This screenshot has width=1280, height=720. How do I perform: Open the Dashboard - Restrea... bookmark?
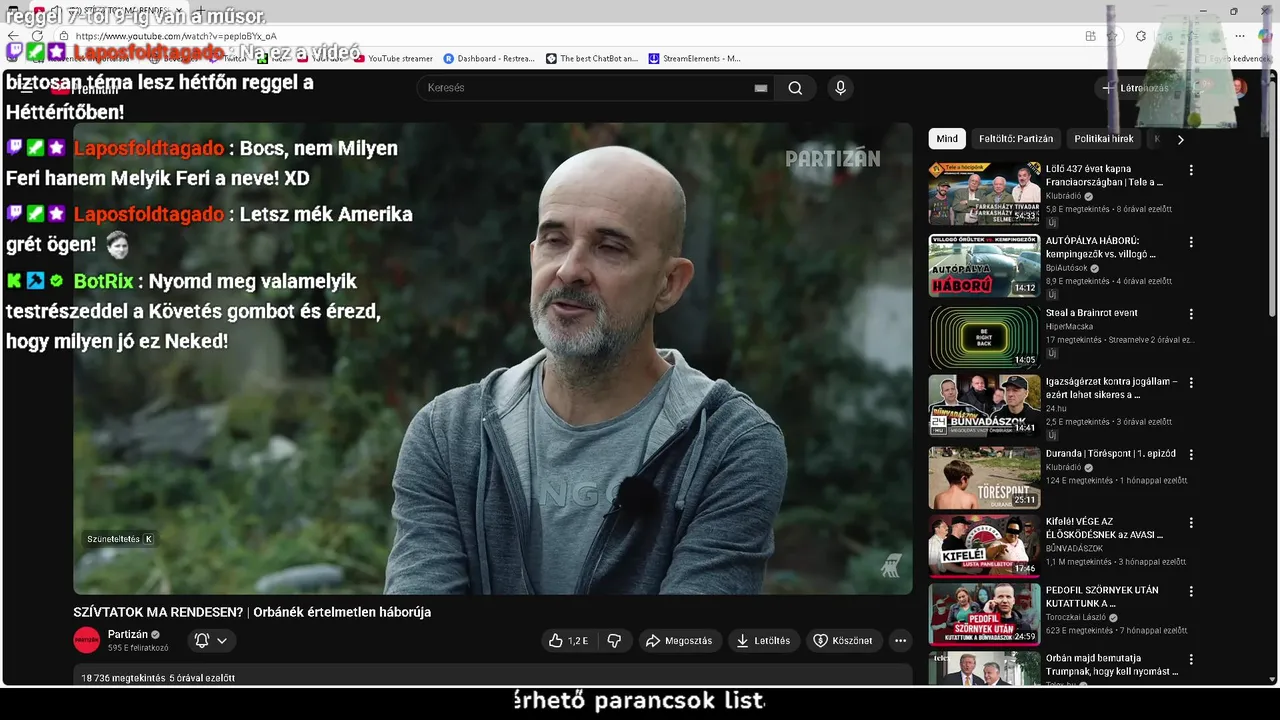tap(488, 58)
